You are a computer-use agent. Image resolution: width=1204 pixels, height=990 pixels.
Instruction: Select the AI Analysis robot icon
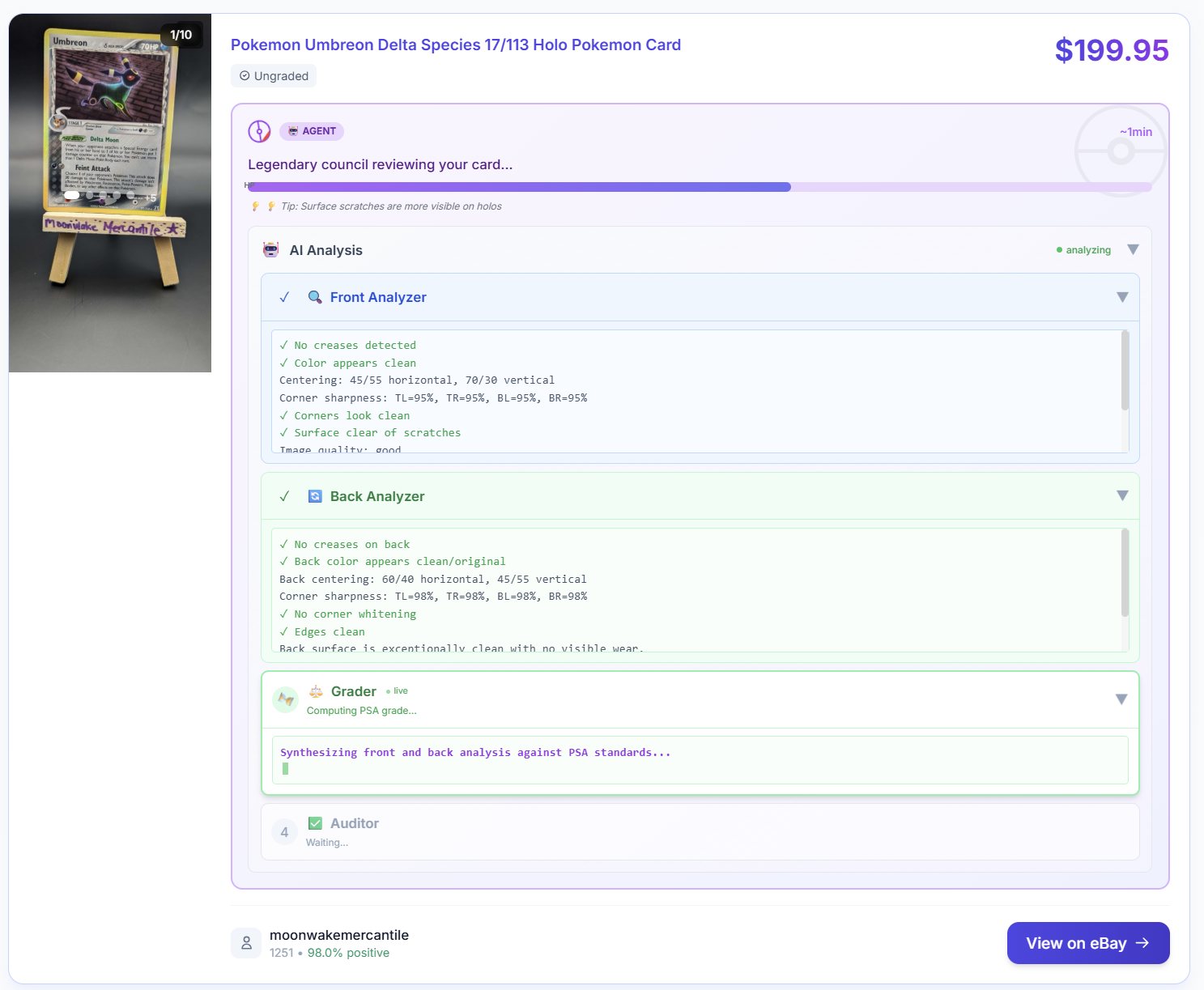[x=270, y=249]
